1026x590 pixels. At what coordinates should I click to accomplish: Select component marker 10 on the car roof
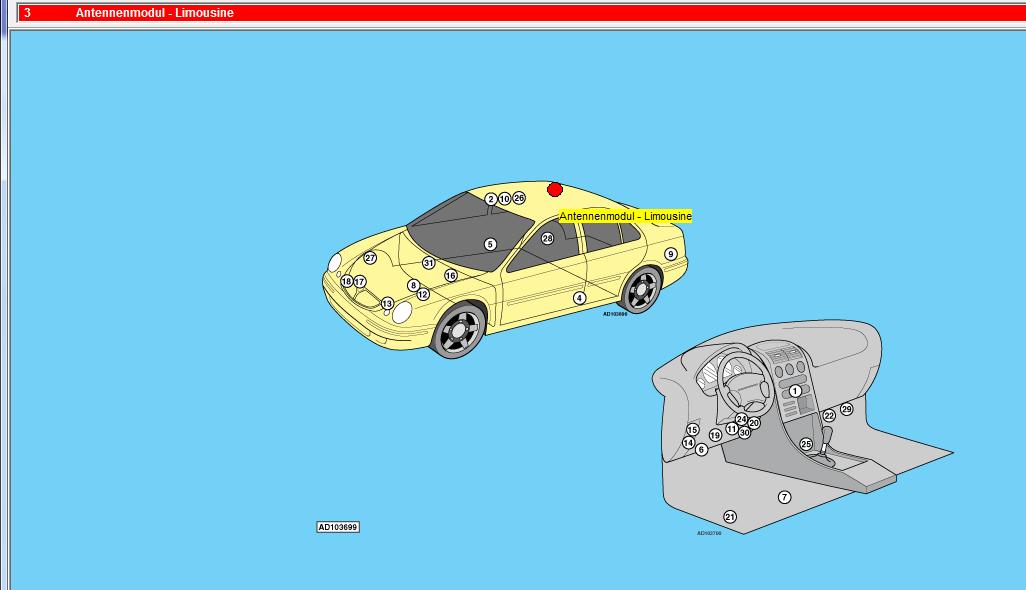pos(504,198)
